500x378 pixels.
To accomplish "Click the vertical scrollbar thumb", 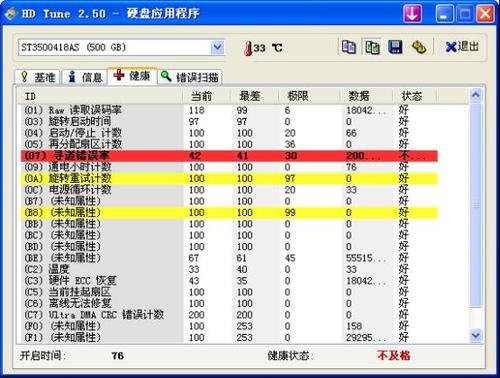I will click(x=475, y=205).
